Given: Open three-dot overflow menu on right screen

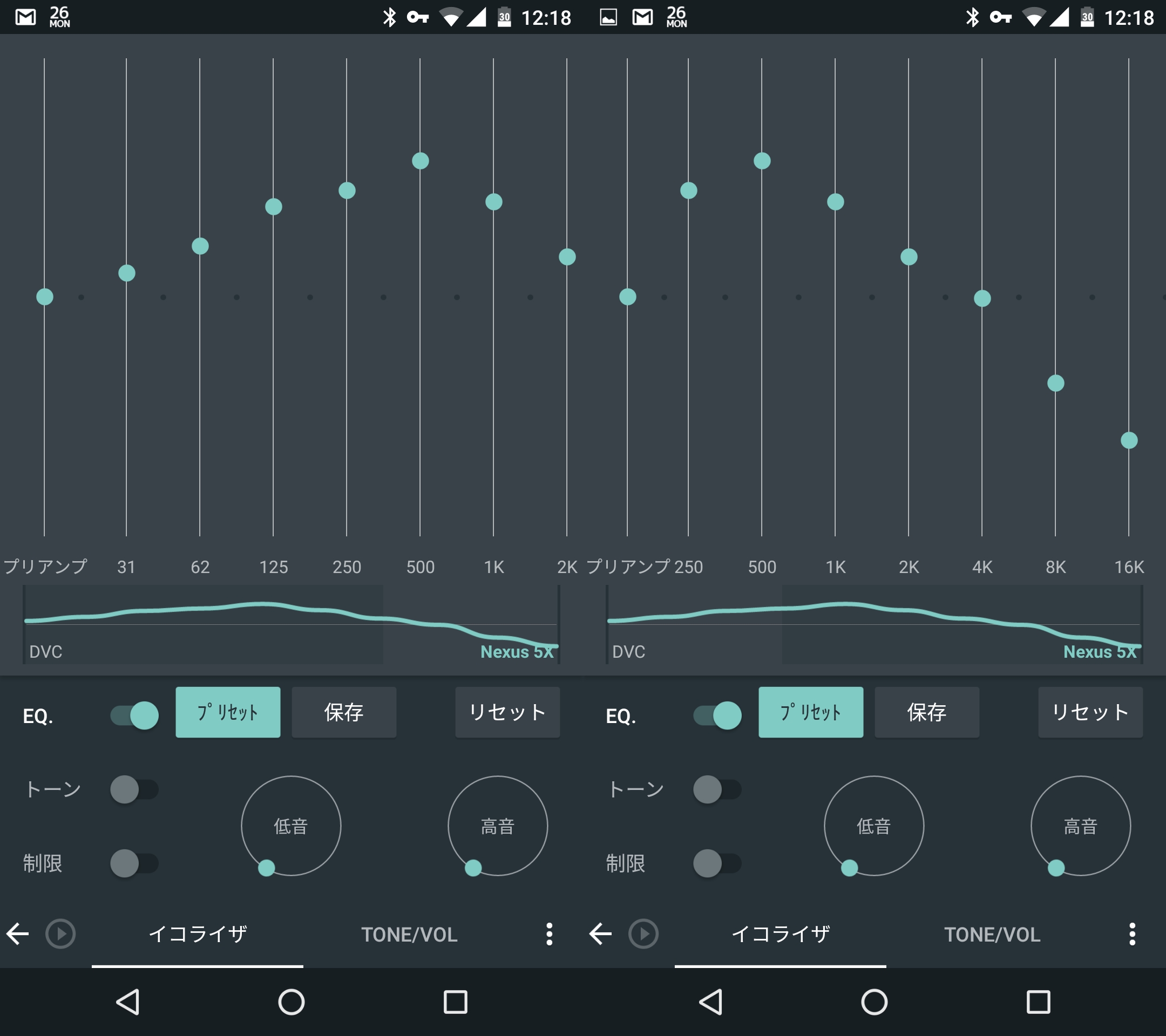Looking at the screenshot, I should 1132,934.
